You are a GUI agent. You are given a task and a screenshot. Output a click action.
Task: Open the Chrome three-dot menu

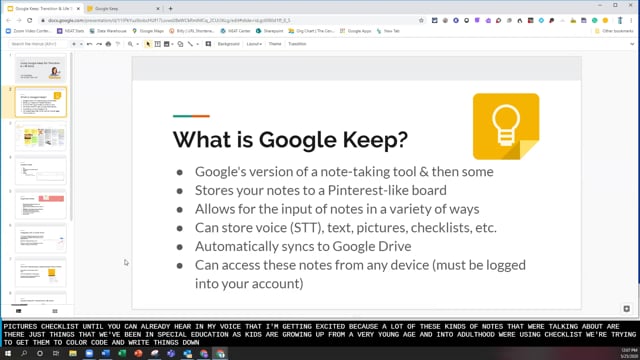[631, 20]
